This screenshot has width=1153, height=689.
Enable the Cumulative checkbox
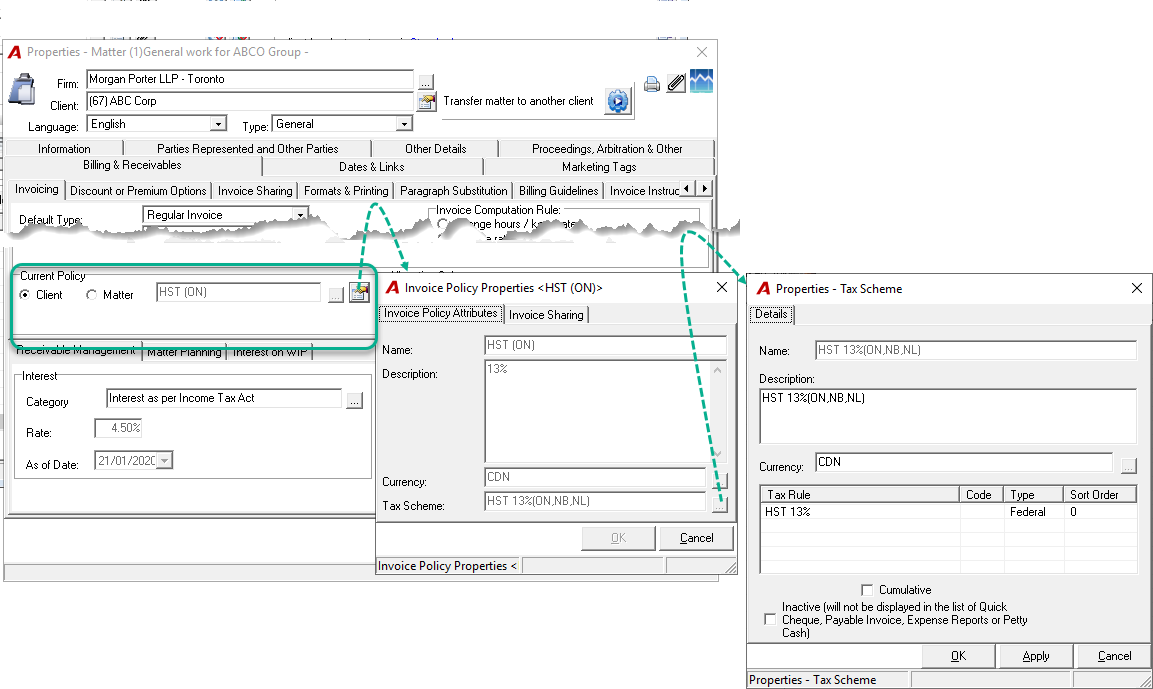point(867,590)
